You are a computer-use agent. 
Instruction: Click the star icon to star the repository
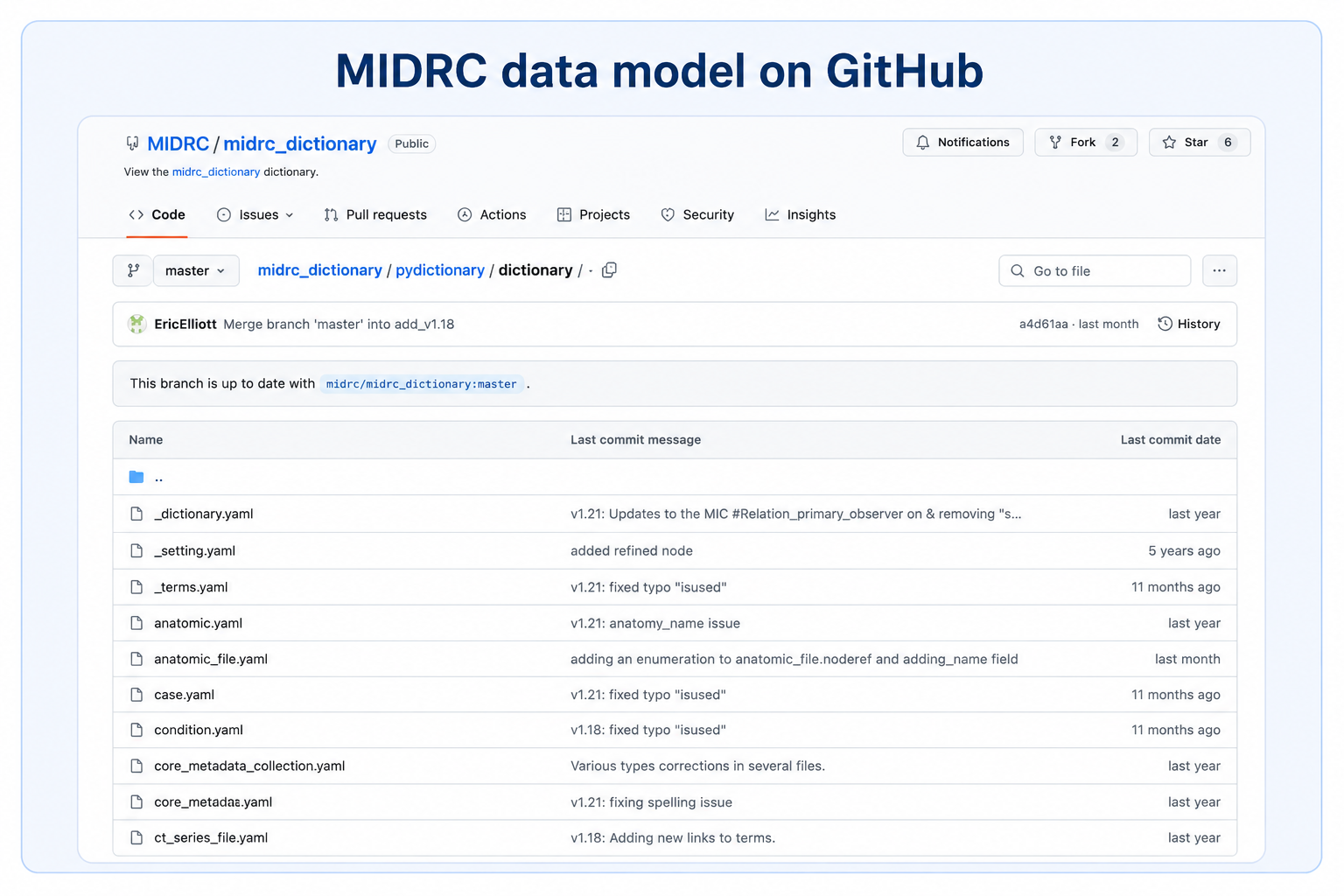point(1169,142)
